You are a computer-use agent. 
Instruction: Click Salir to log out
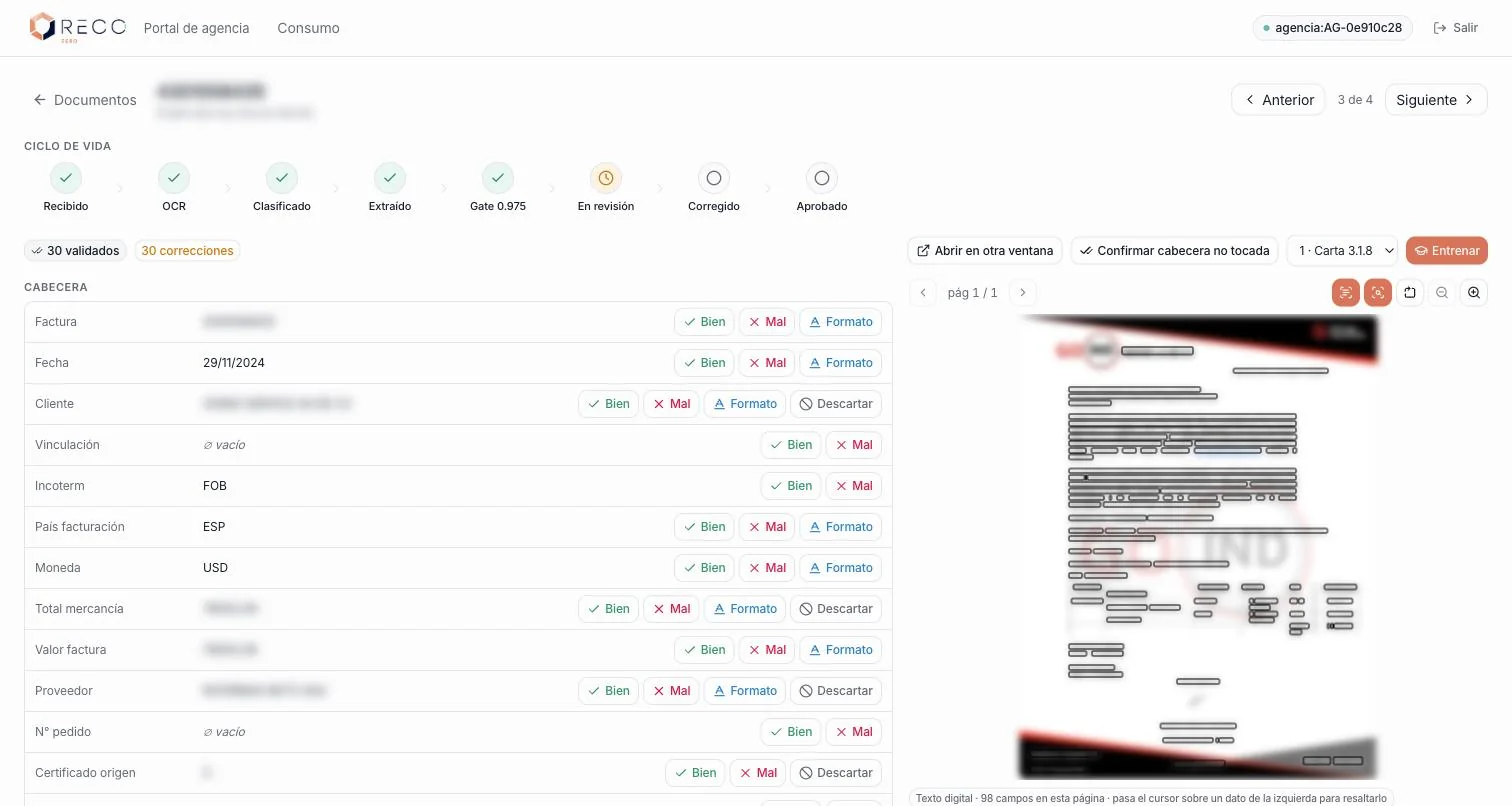click(1456, 28)
